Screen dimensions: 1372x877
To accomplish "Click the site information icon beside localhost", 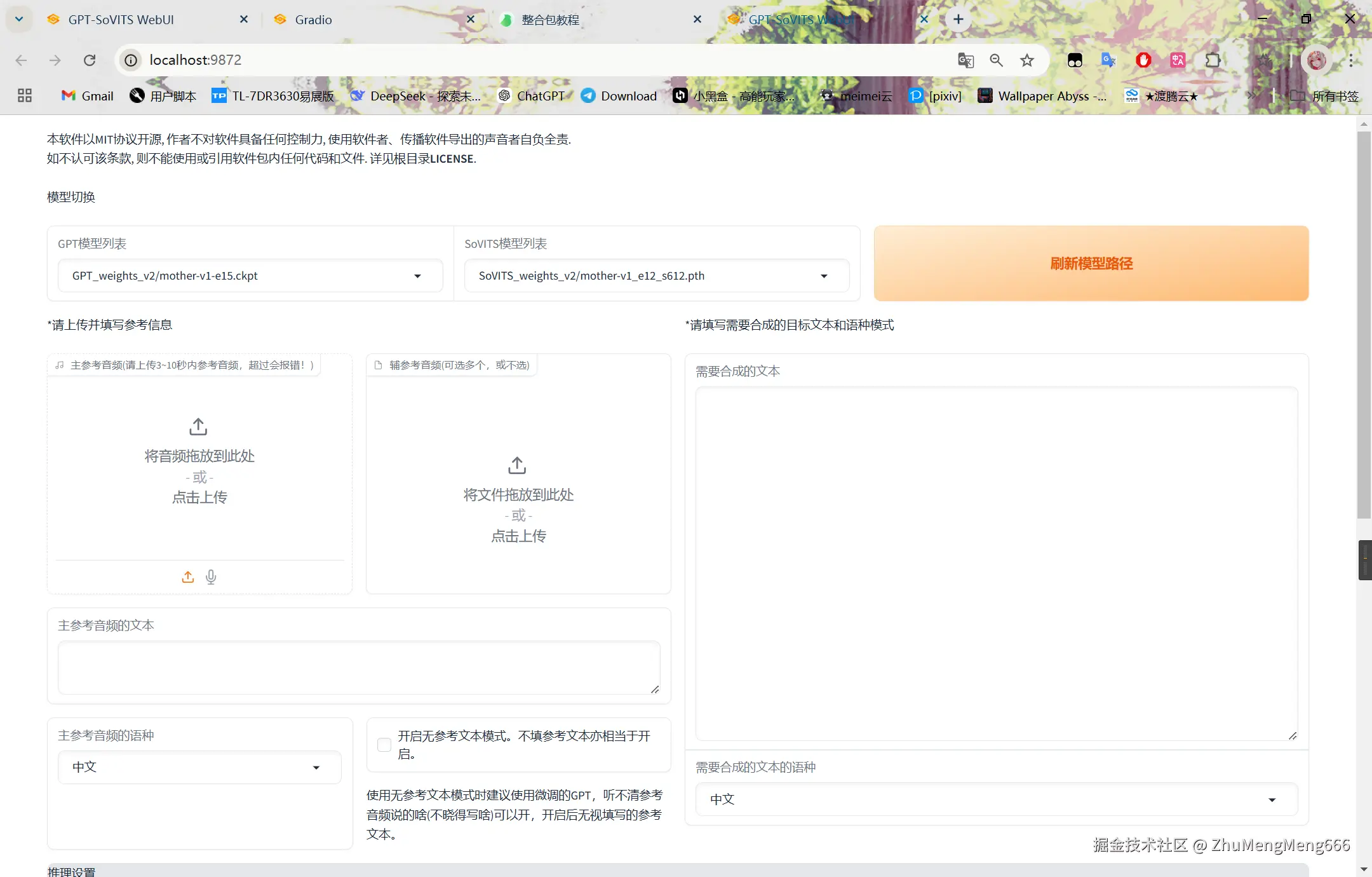I will point(131,60).
